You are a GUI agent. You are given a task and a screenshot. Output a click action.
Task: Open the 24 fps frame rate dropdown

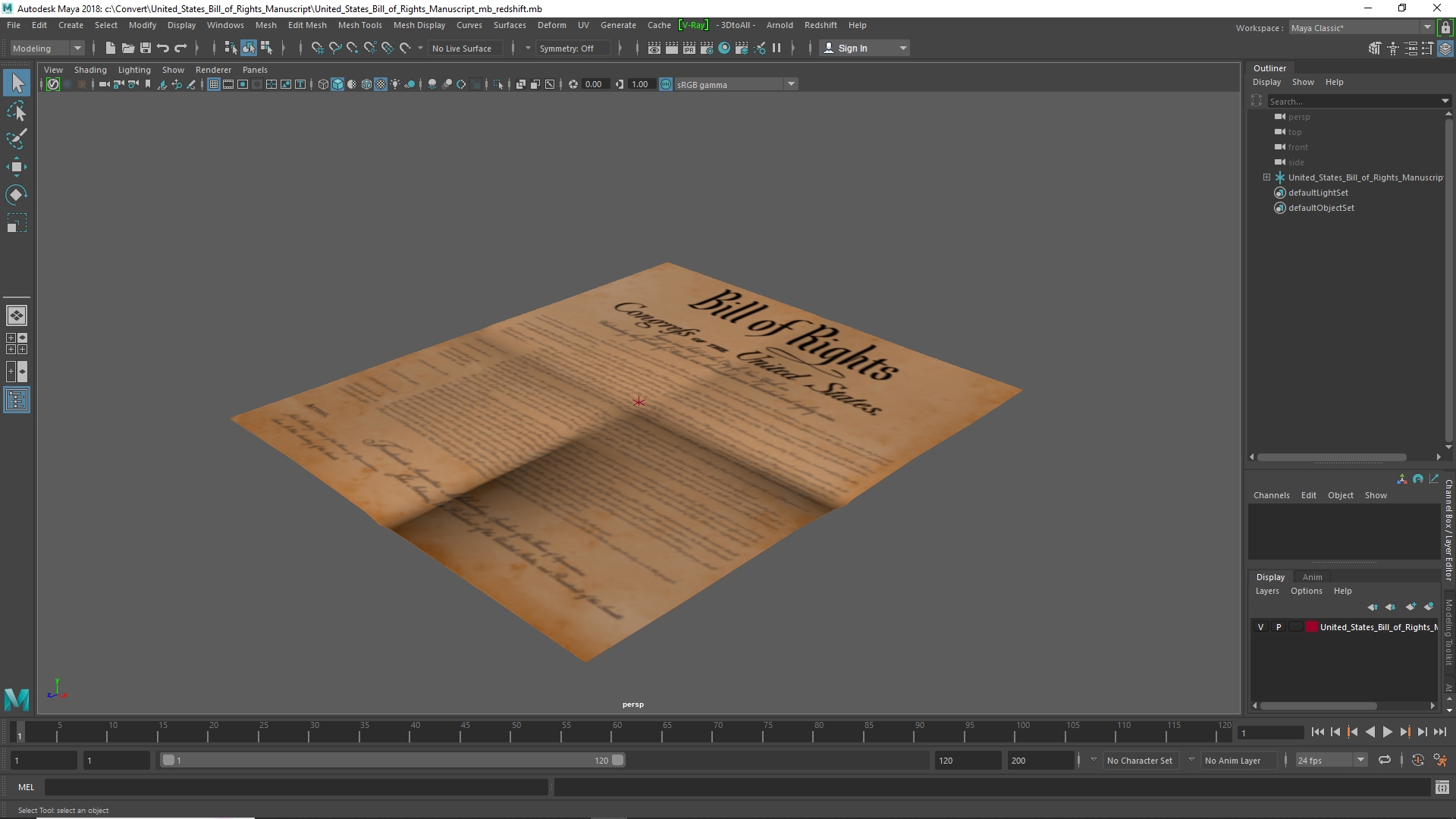pyautogui.click(x=1330, y=760)
